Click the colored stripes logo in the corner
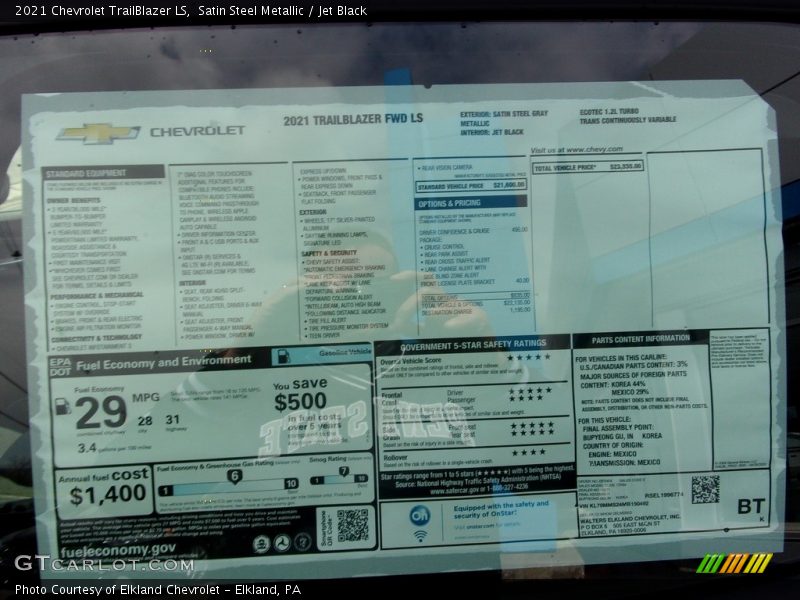The height and width of the screenshot is (600, 800). [734, 563]
